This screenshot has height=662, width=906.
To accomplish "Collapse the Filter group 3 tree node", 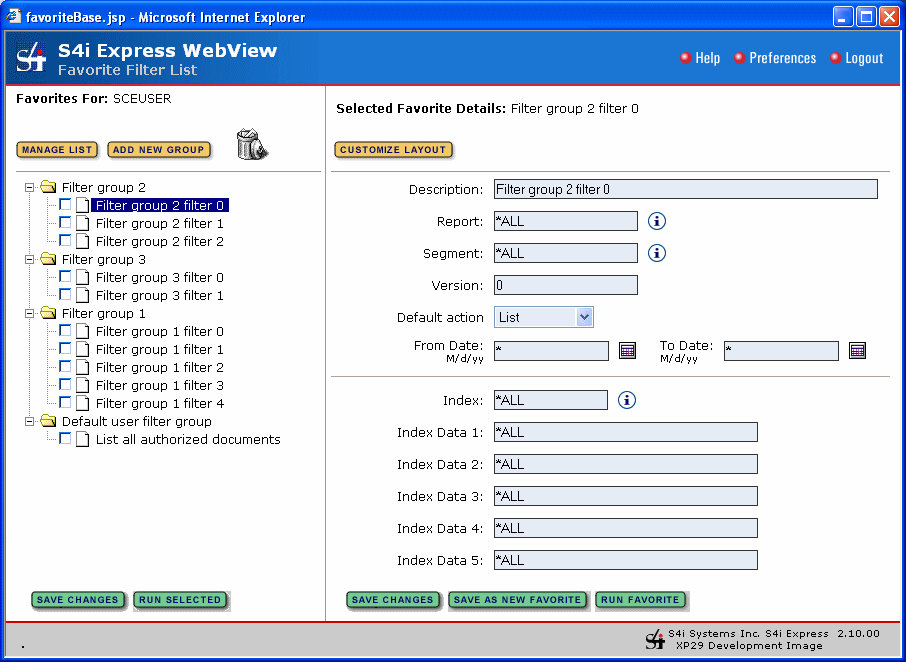I will (29, 259).
